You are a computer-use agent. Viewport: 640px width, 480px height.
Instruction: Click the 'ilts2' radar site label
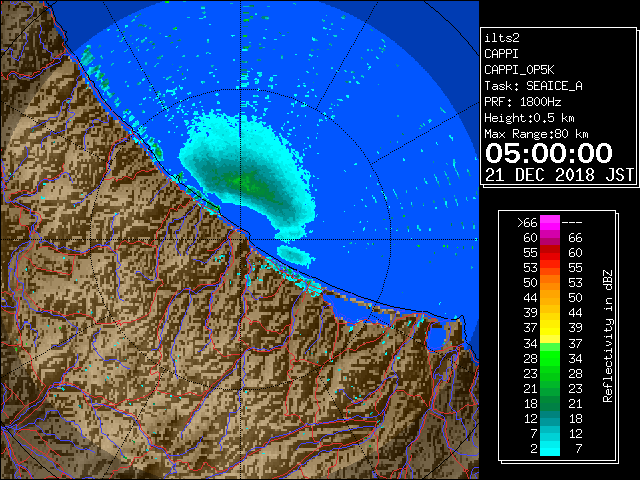[x=502, y=38]
